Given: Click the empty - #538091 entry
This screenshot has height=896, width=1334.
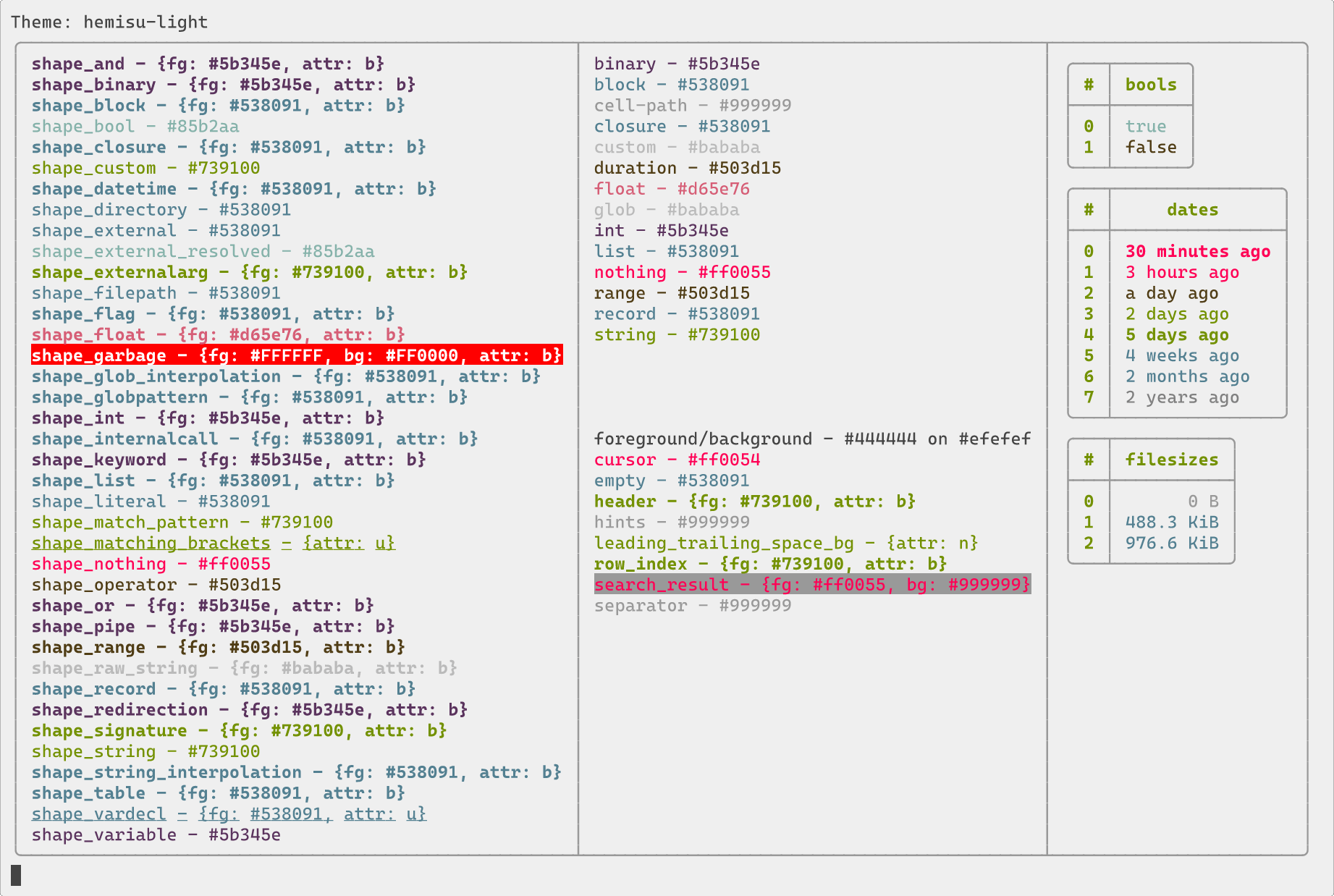Looking at the screenshot, I should (672, 481).
